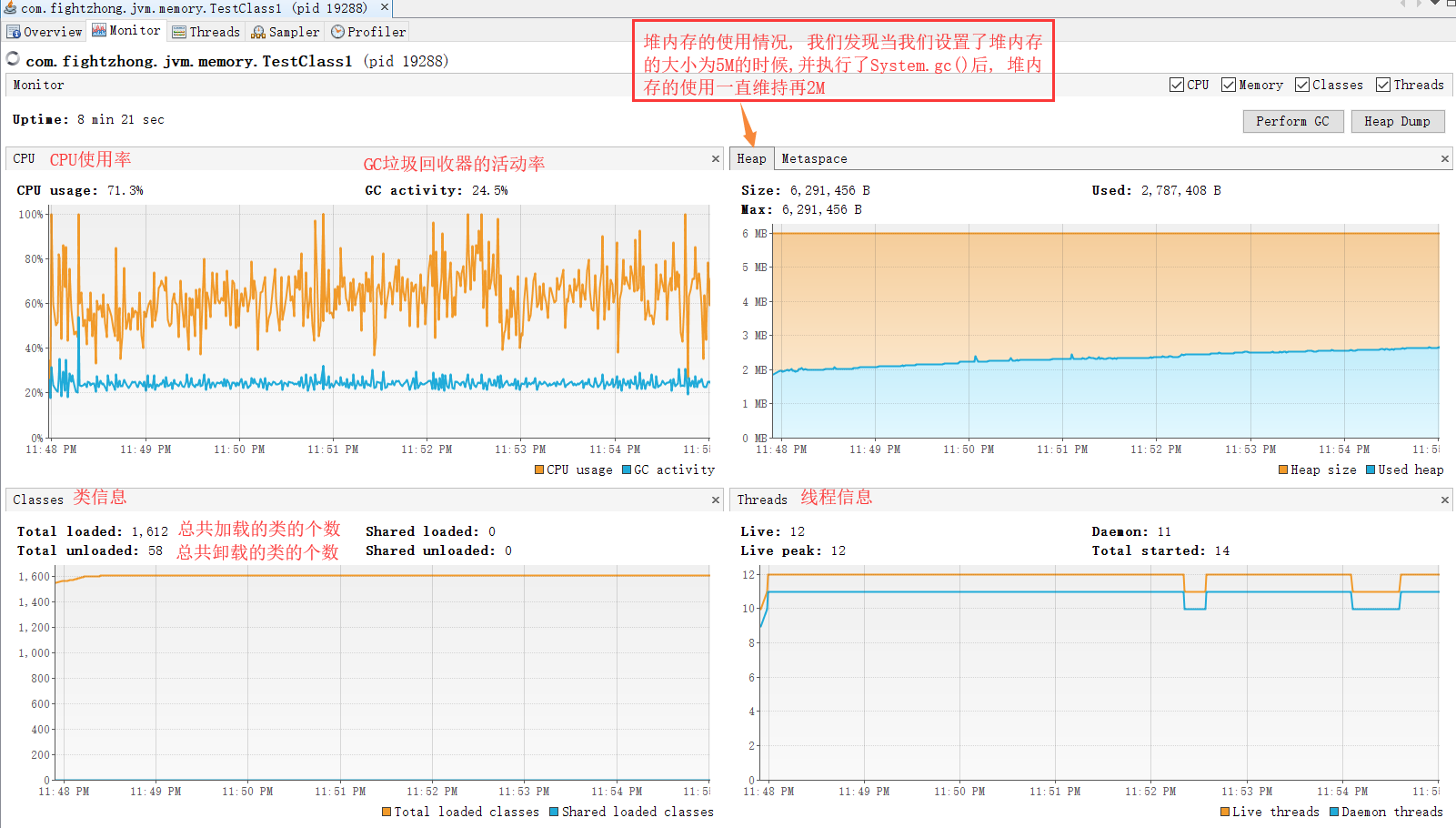Image resolution: width=1456 pixels, height=828 pixels.
Task: Click the Live threads legend swatch
Action: [1225, 812]
